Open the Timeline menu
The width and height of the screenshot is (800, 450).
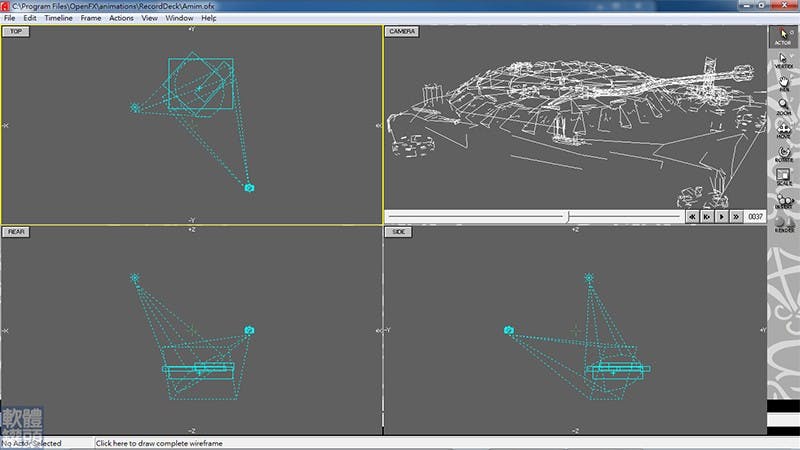(58, 18)
